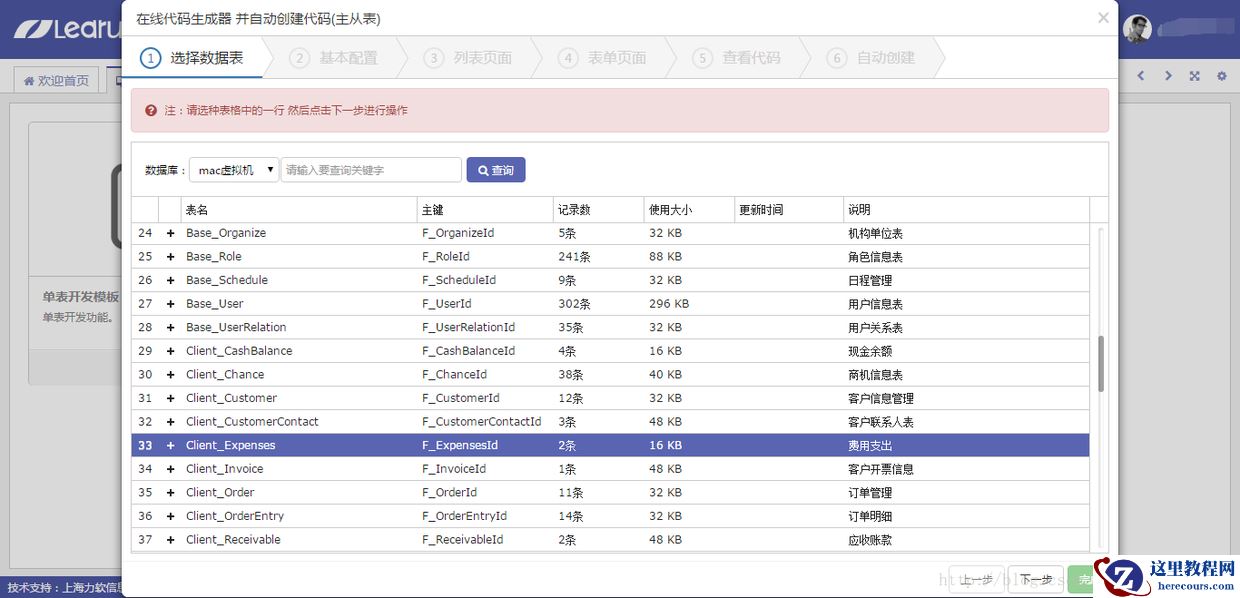Close the code generator dialog
This screenshot has height=598, width=1240.
pos(1103,18)
